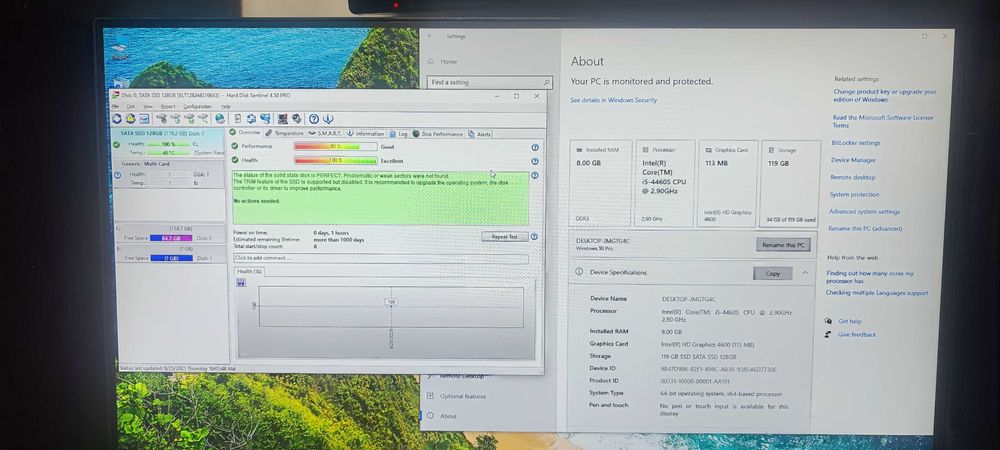
Task: Click the help icon beside Performance bar
Action: (535, 147)
